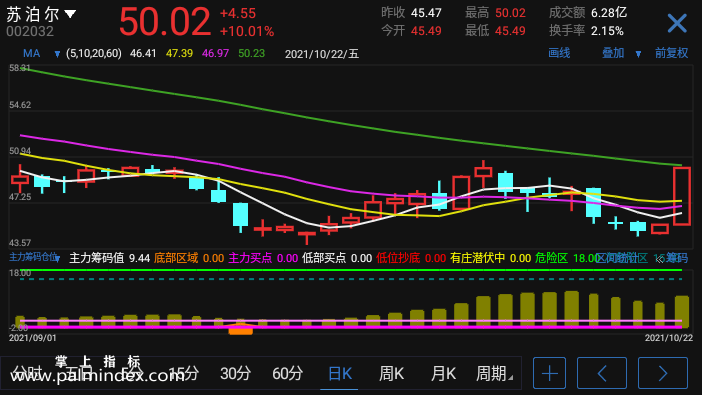Click the 换手率 value 2.15%
The image size is (702, 395).
coord(607,31)
